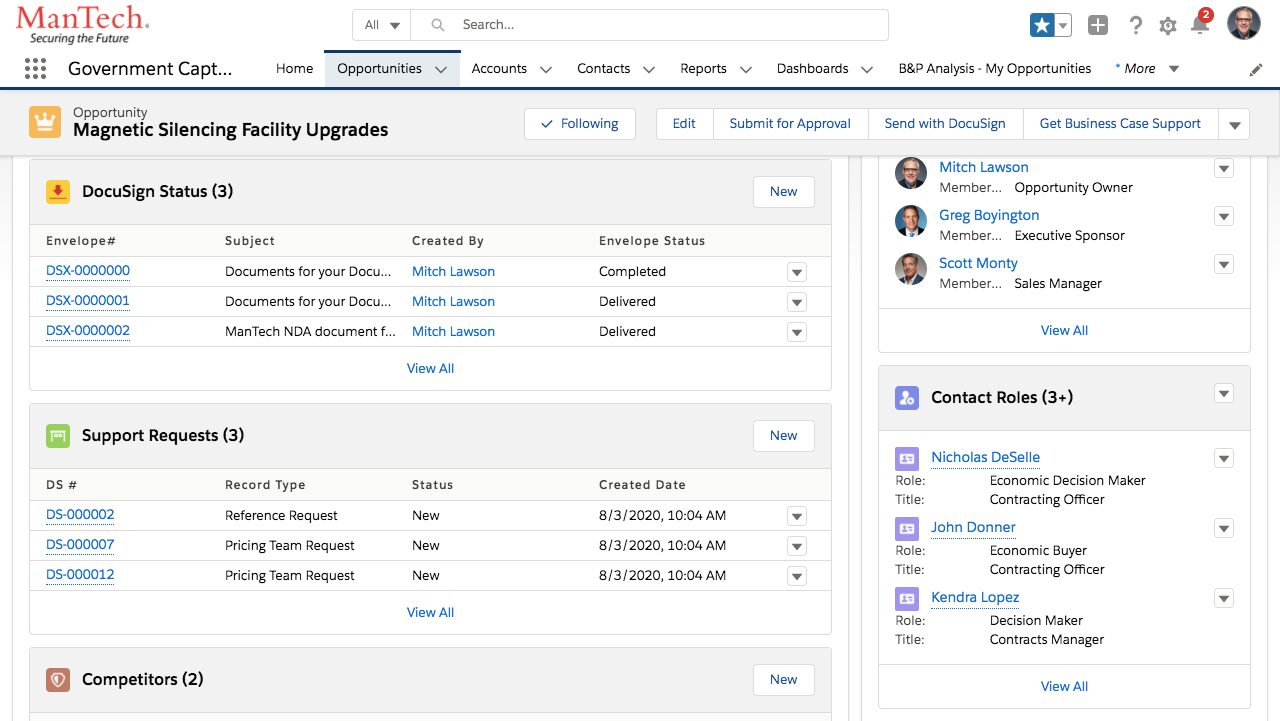Open the App Launcher grid icon

[35, 69]
